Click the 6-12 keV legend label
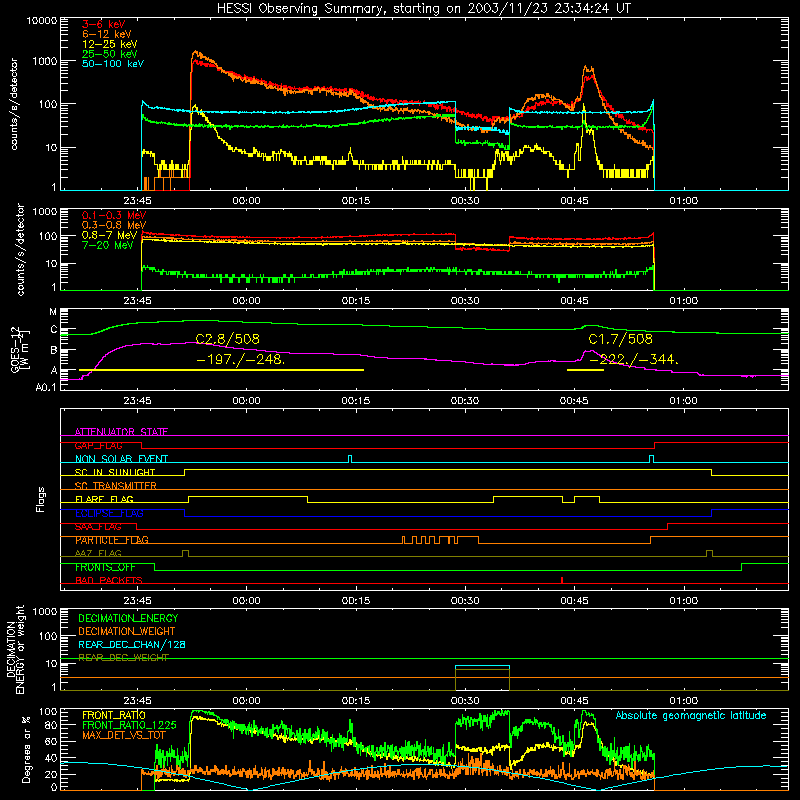Viewport: 800px width, 800px height. [107, 34]
